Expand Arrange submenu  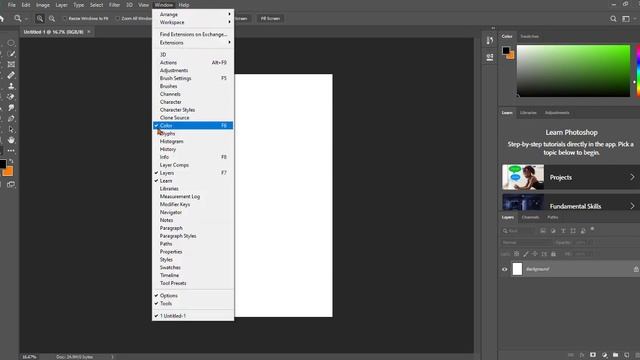pyautogui.click(x=193, y=14)
